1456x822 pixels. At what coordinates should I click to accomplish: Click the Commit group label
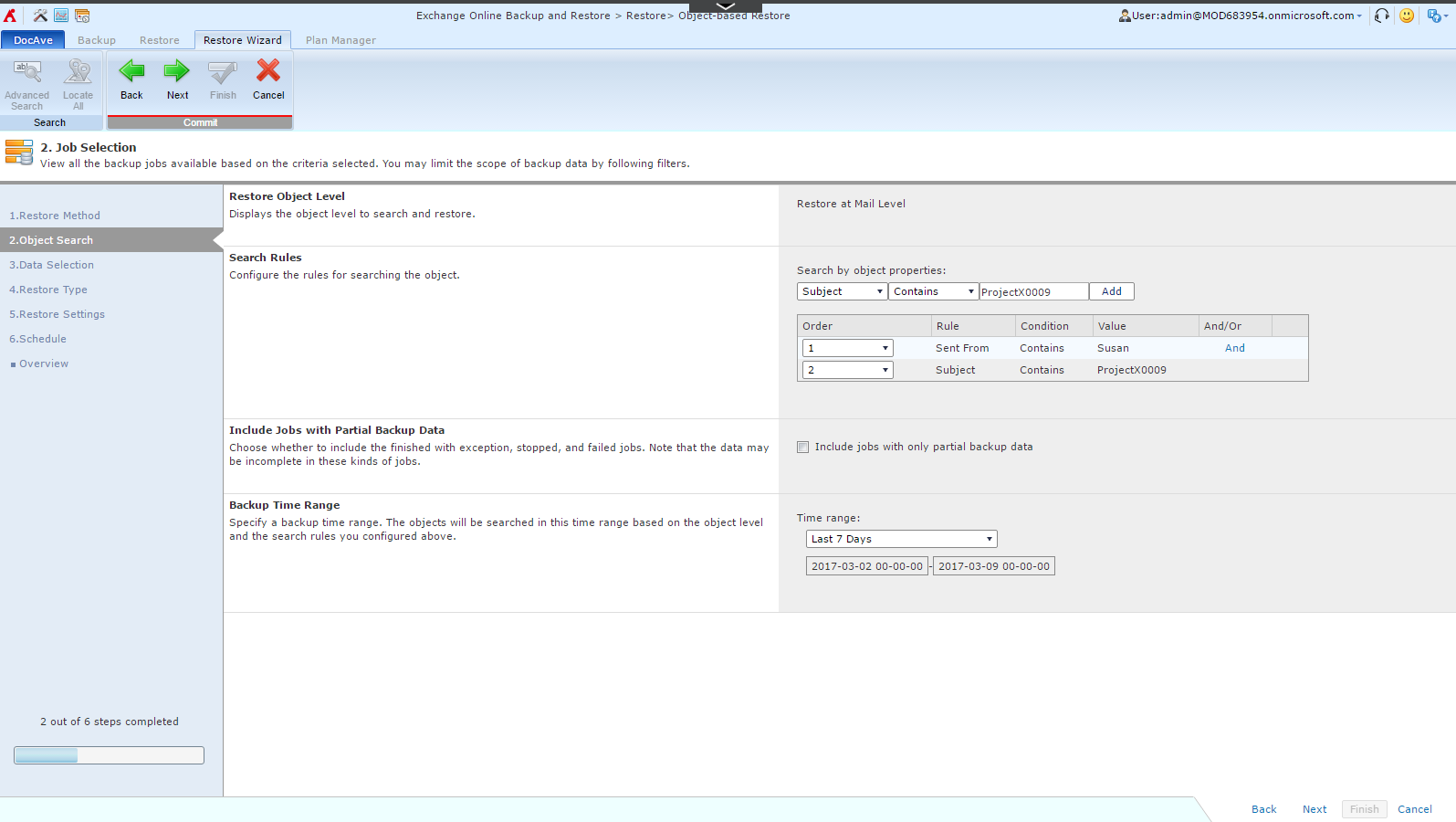(x=200, y=122)
